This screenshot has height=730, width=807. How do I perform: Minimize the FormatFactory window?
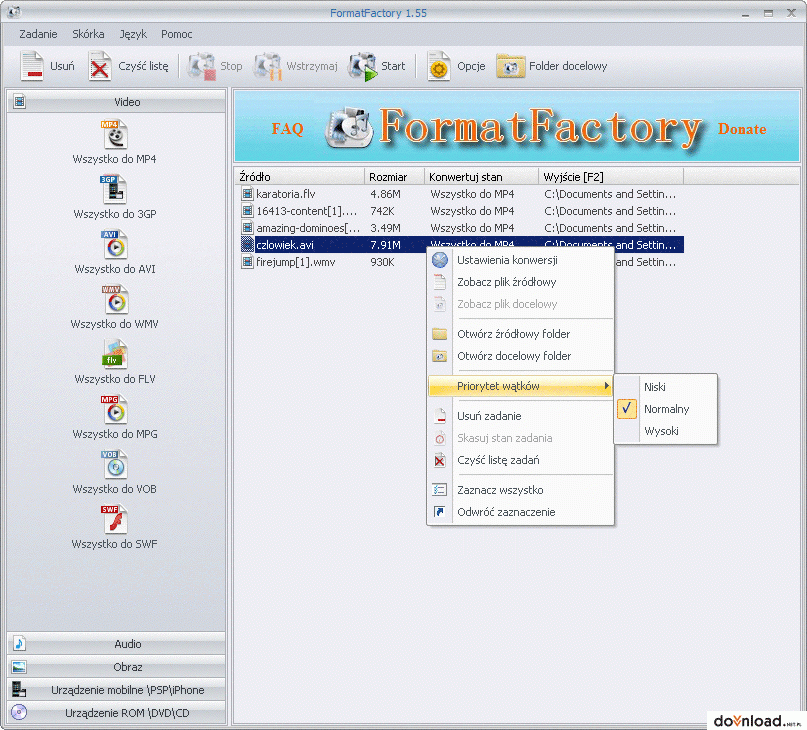click(x=745, y=14)
